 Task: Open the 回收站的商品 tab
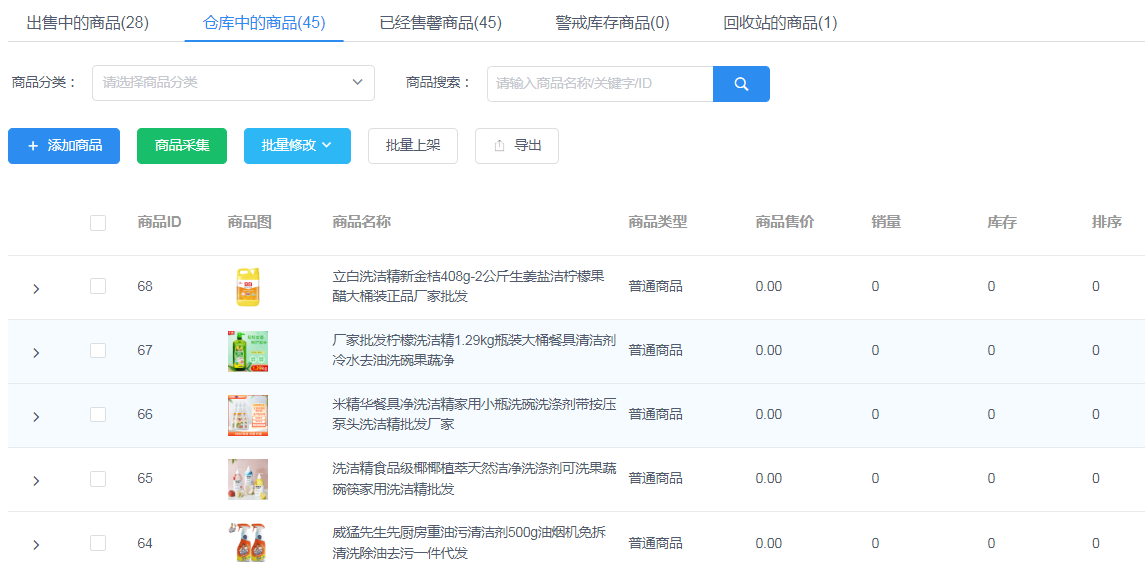(780, 23)
